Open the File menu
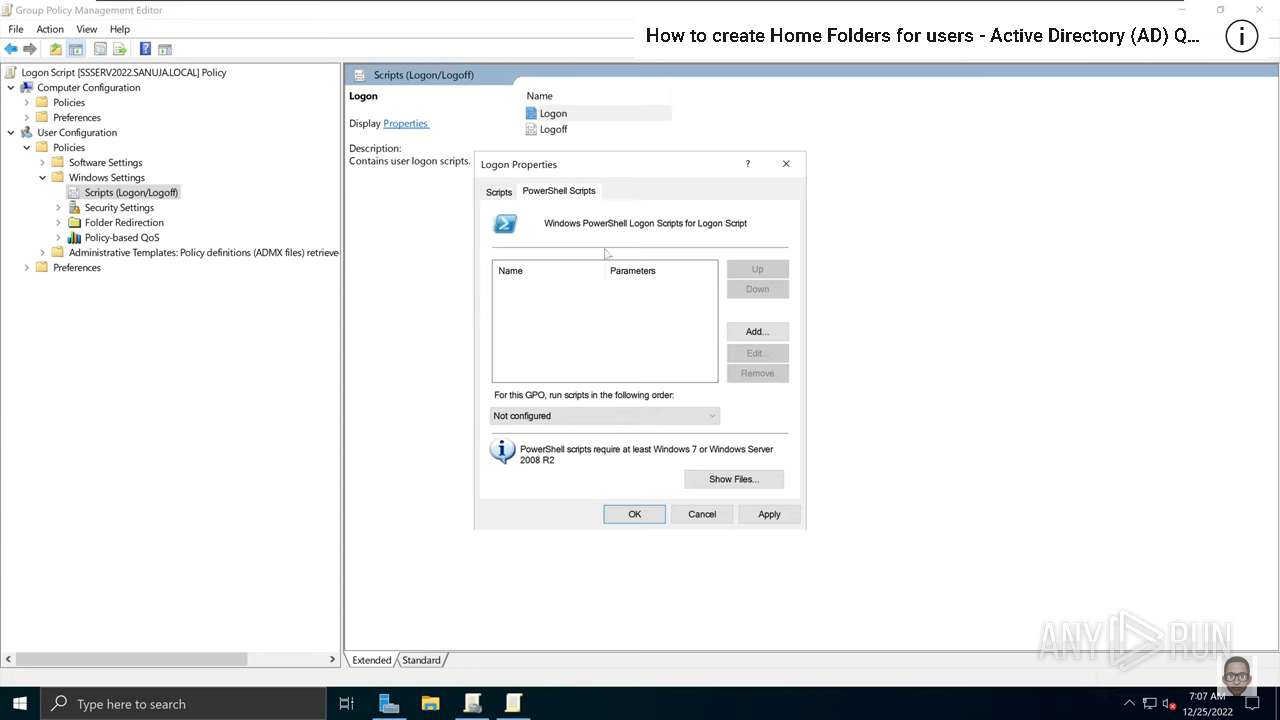Viewport: 1280px width, 720px height. click(16, 29)
